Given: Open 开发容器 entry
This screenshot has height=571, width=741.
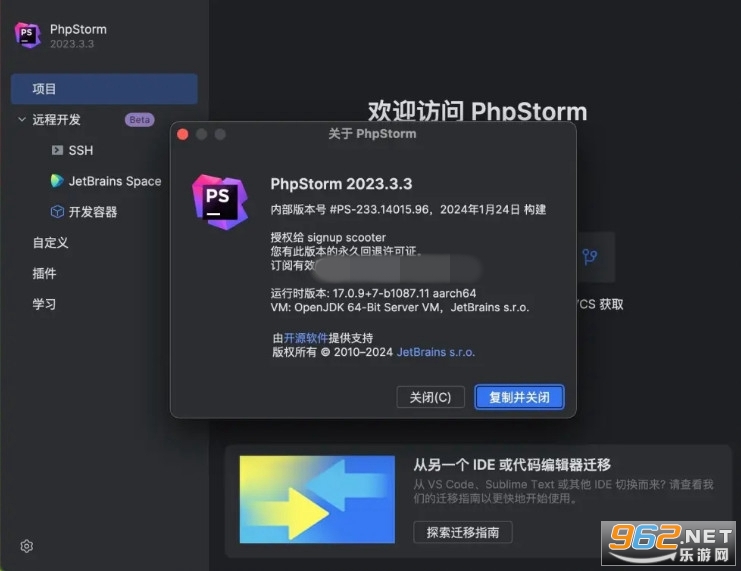Looking at the screenshot, I should (93, 212).
